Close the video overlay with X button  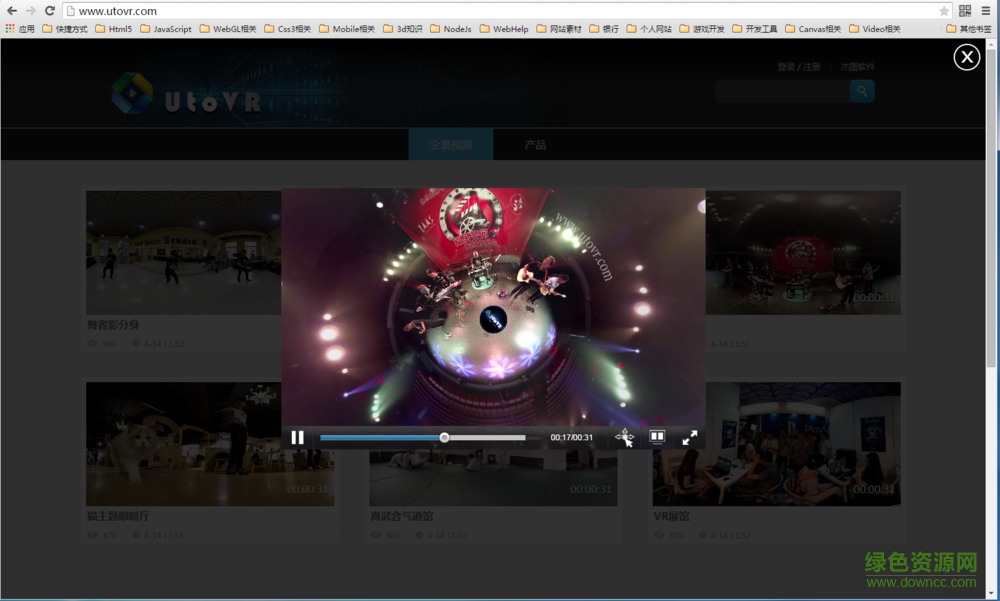pos(966,58)
